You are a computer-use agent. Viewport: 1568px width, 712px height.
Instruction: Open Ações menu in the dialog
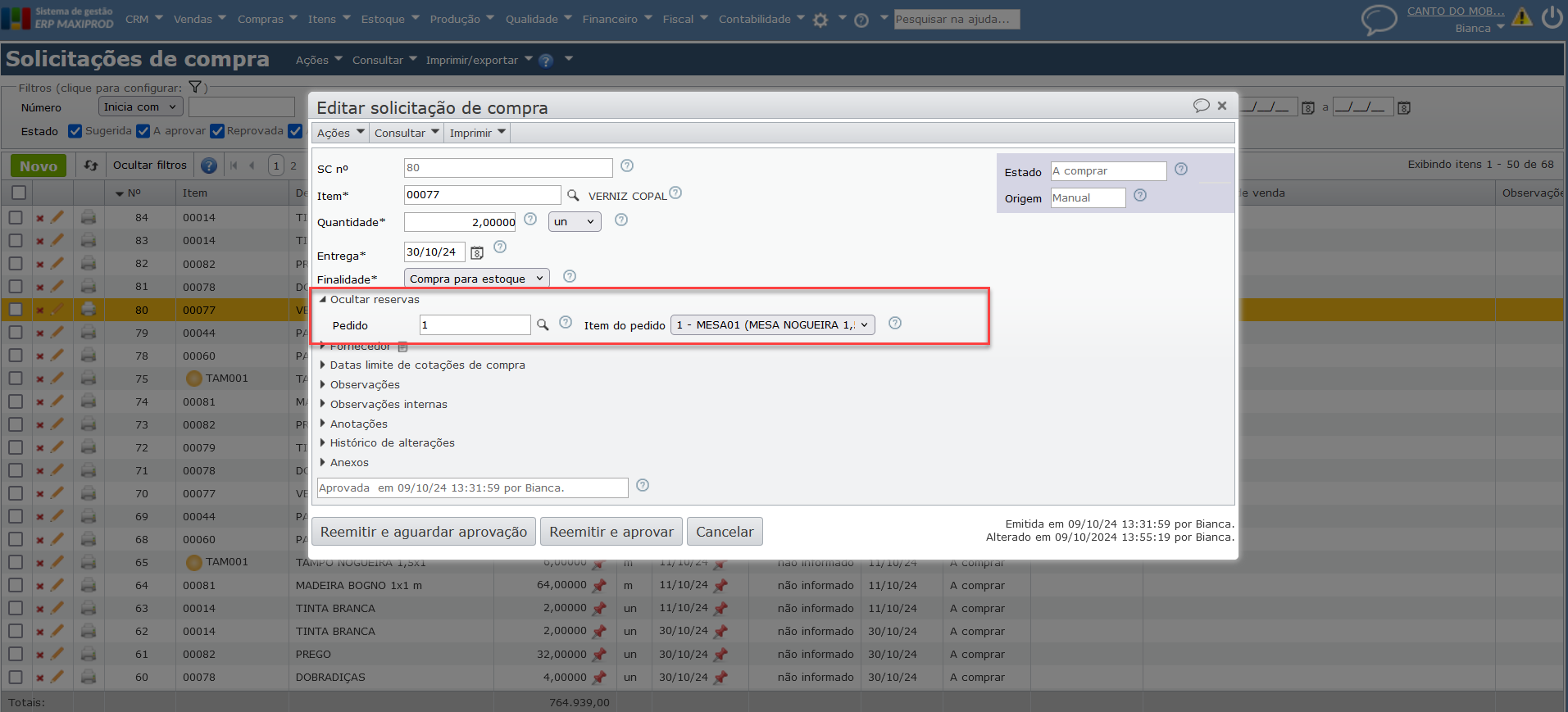(340, 133)
